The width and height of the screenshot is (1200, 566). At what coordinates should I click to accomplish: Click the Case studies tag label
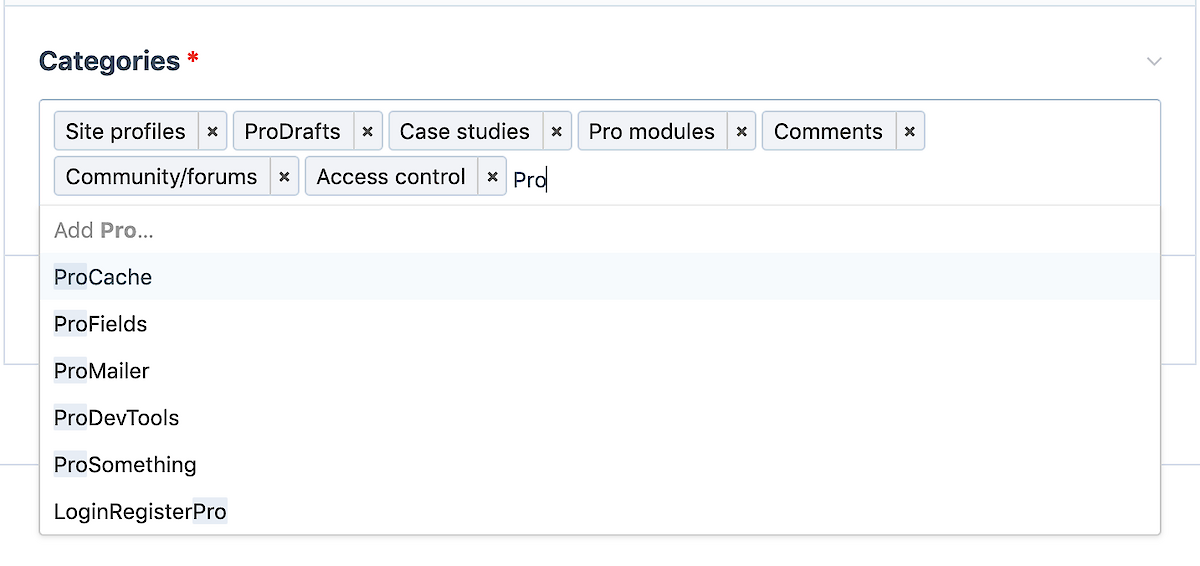(465, 131)
